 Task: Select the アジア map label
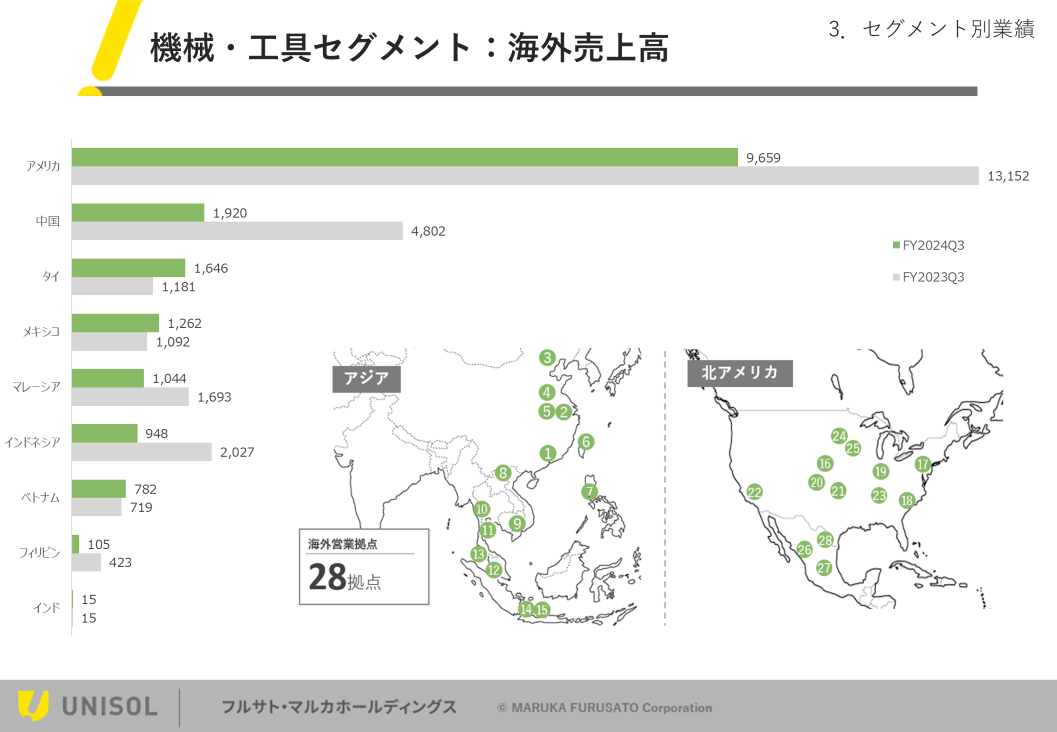[x=367, y=378]
